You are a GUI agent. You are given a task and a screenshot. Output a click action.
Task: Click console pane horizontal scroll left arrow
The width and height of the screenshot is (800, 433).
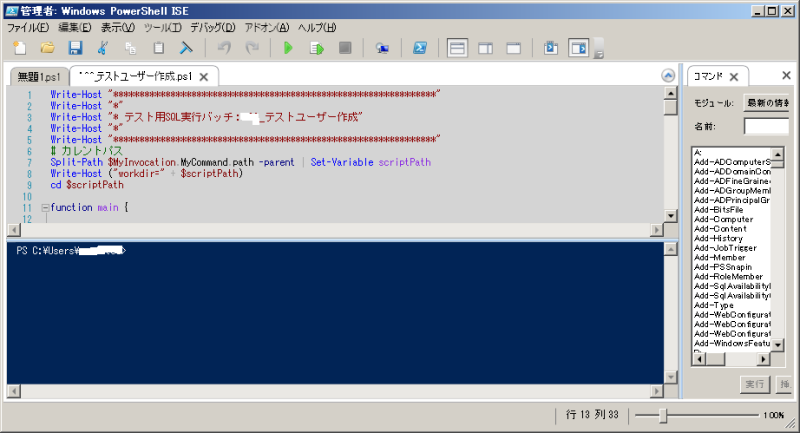pyautogui.click(x=14, y=391)
